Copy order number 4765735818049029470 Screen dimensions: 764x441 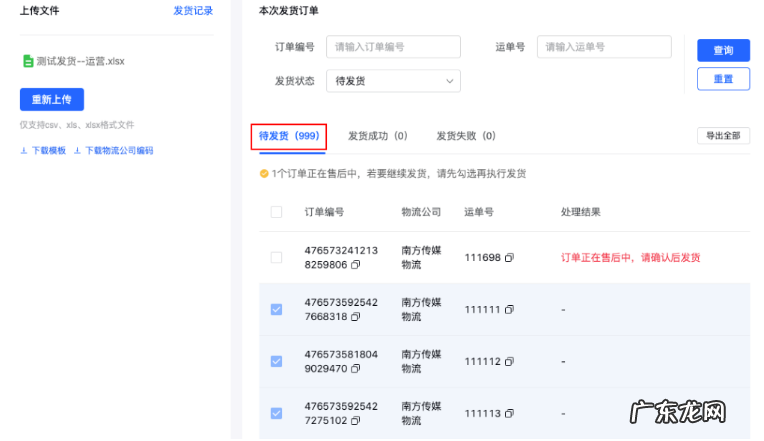tap(356, 369)
